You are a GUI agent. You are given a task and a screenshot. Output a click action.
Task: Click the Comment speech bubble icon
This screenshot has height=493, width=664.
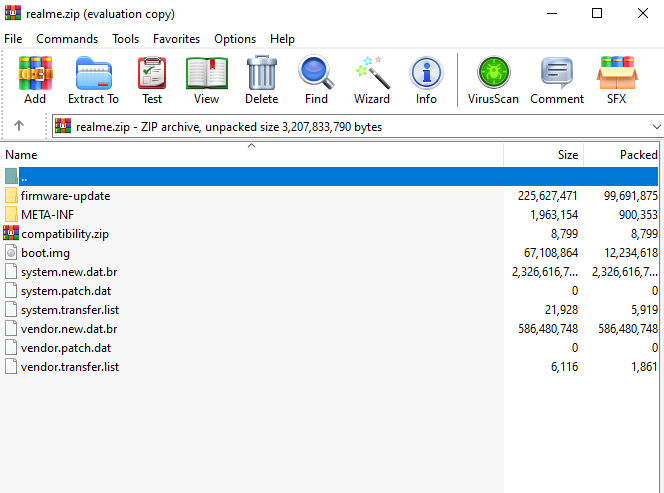pyautogui.click(x=557, y=72)
